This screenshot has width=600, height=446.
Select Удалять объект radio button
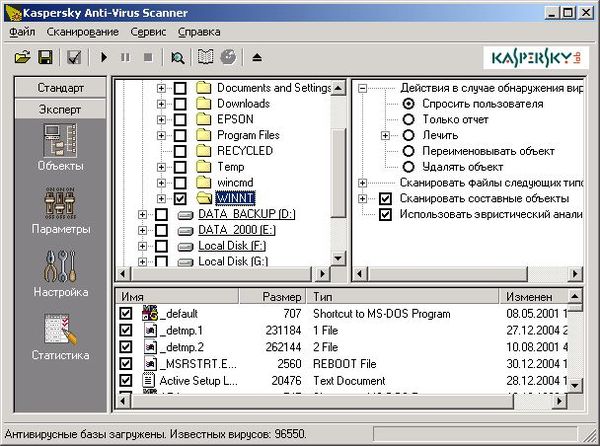click(408, 167)
